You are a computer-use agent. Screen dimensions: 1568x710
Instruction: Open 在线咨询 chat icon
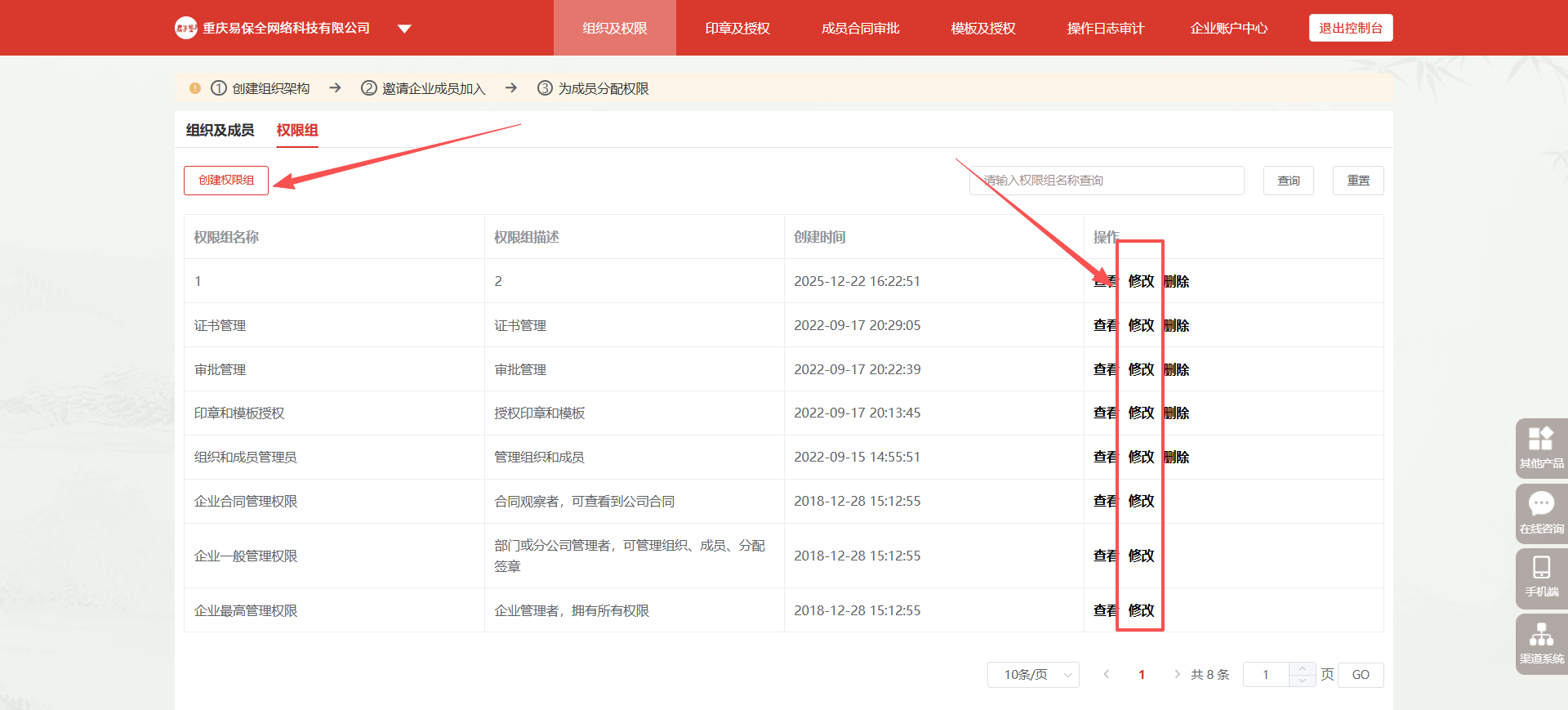point(1540,512)
